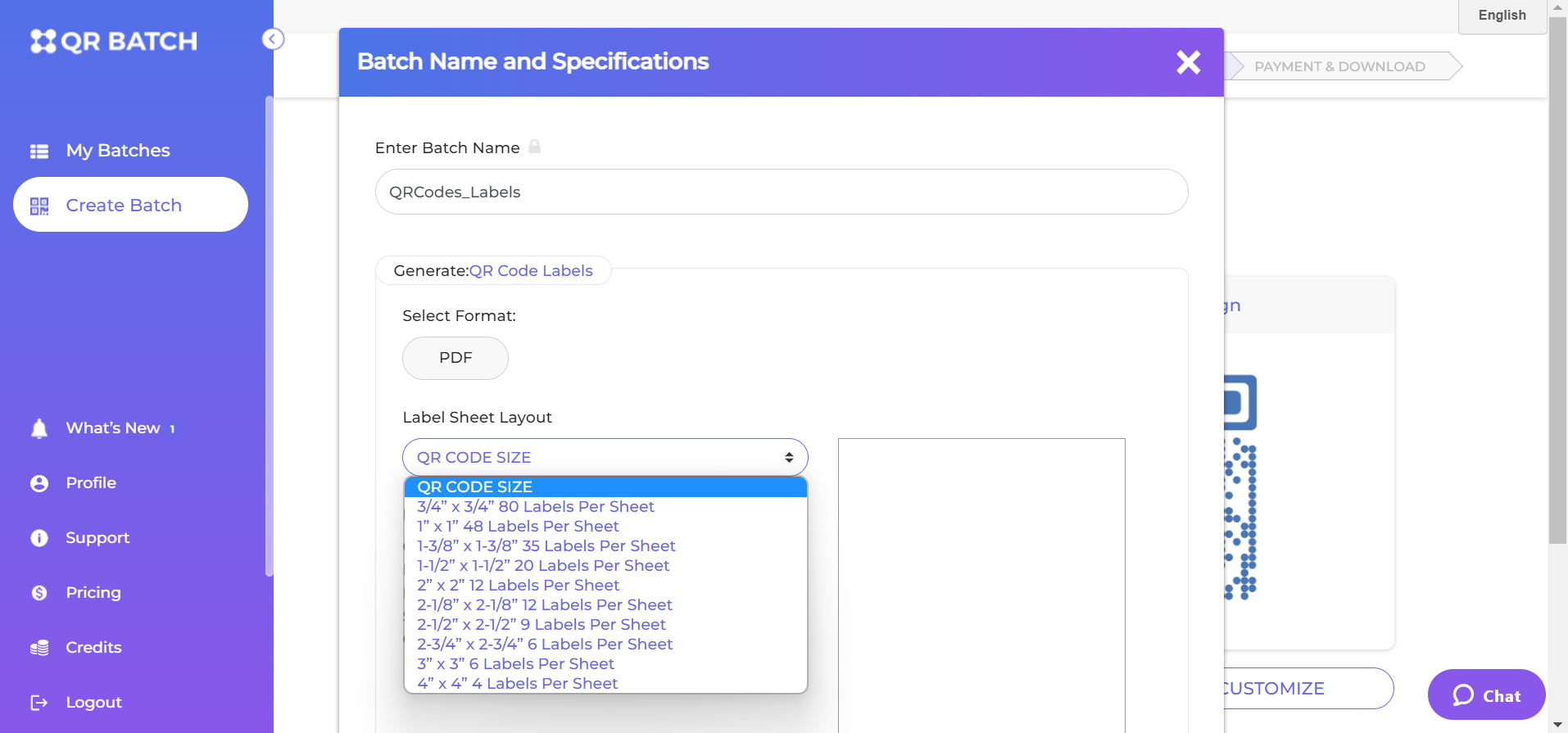Select 2-3/4" x 2-3/4" 6 Labels Per Sheet

(605, 645)
